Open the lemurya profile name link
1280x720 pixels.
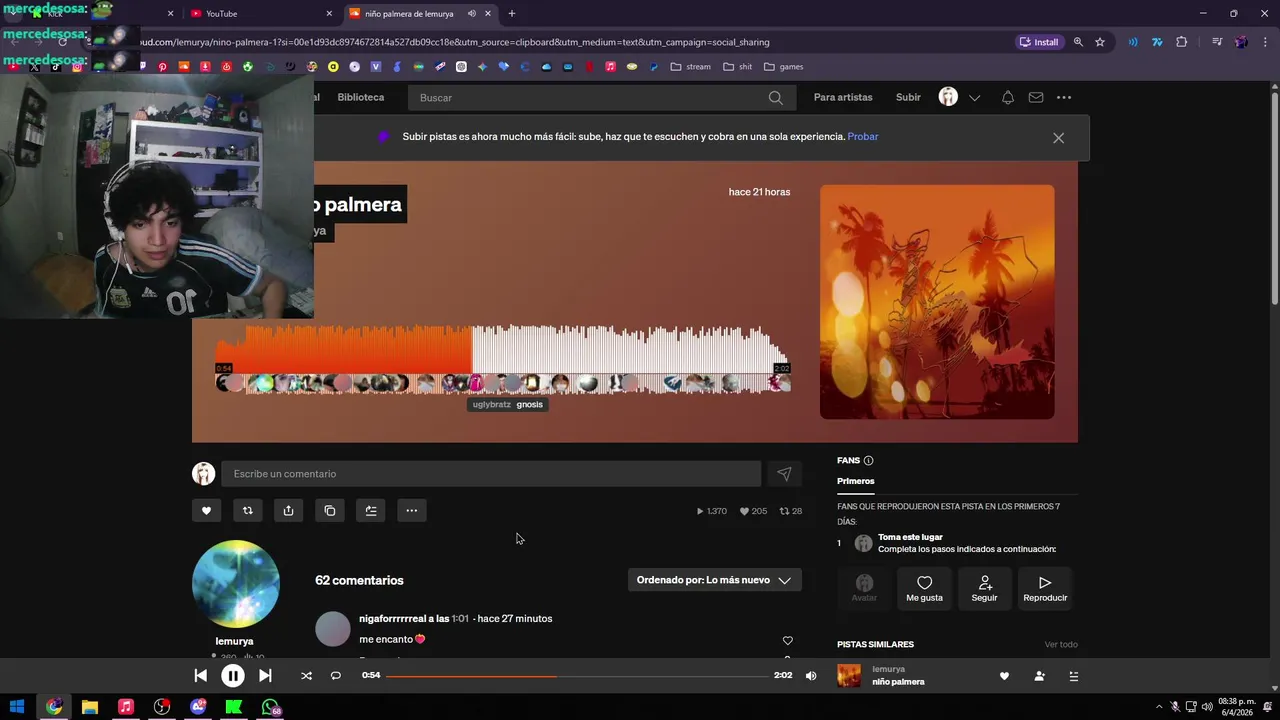(234, 641)
